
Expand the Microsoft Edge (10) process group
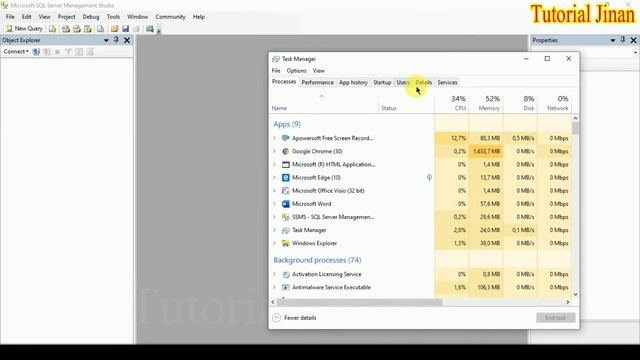pyautogui.click(x=275, y=178)
